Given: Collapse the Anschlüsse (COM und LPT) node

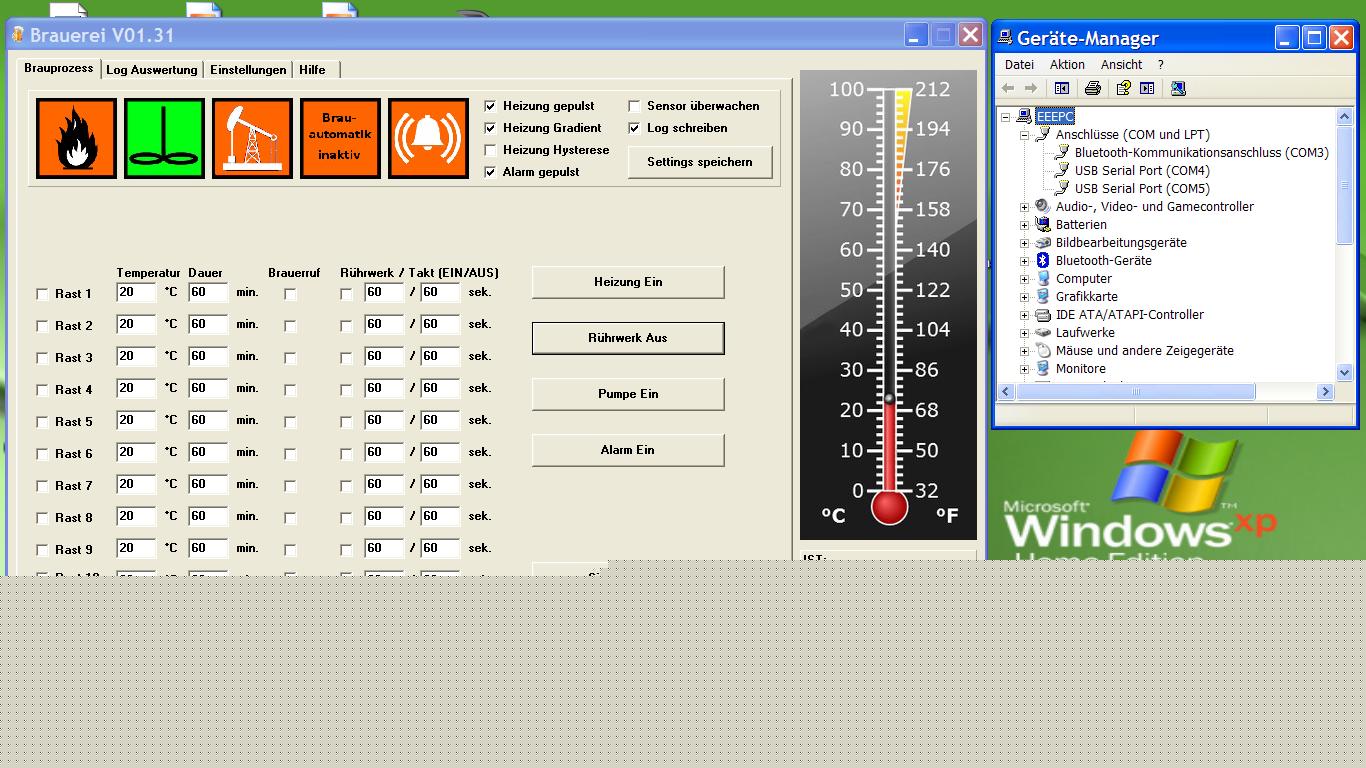Looking at the screenshot, I should [1024, 135].
